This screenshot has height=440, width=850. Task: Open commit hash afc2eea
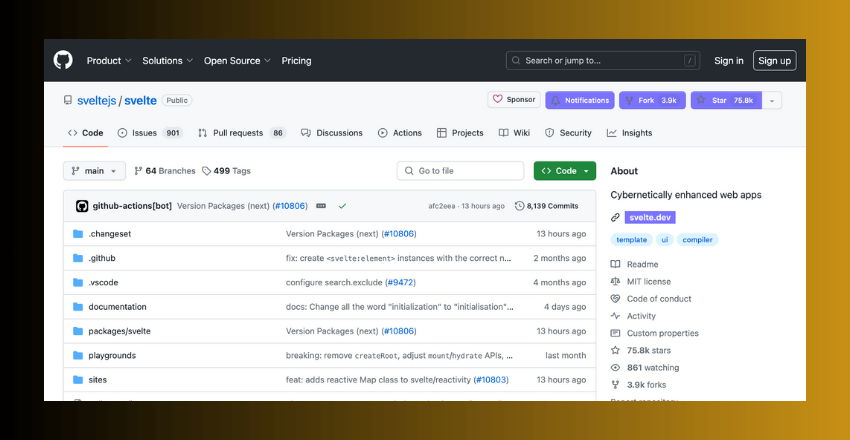point(442,206)
